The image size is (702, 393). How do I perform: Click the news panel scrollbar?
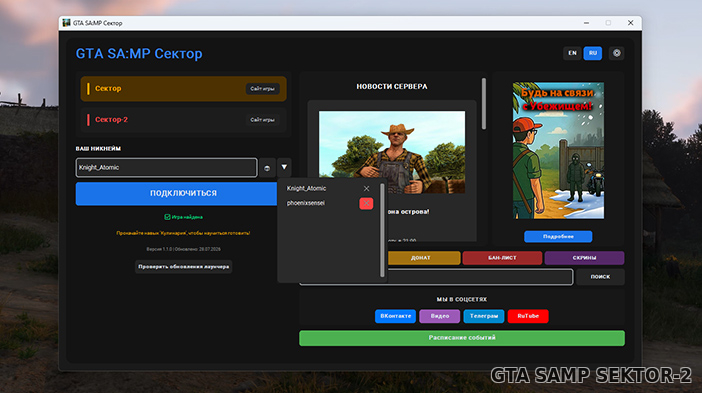[x=484, y=104]
